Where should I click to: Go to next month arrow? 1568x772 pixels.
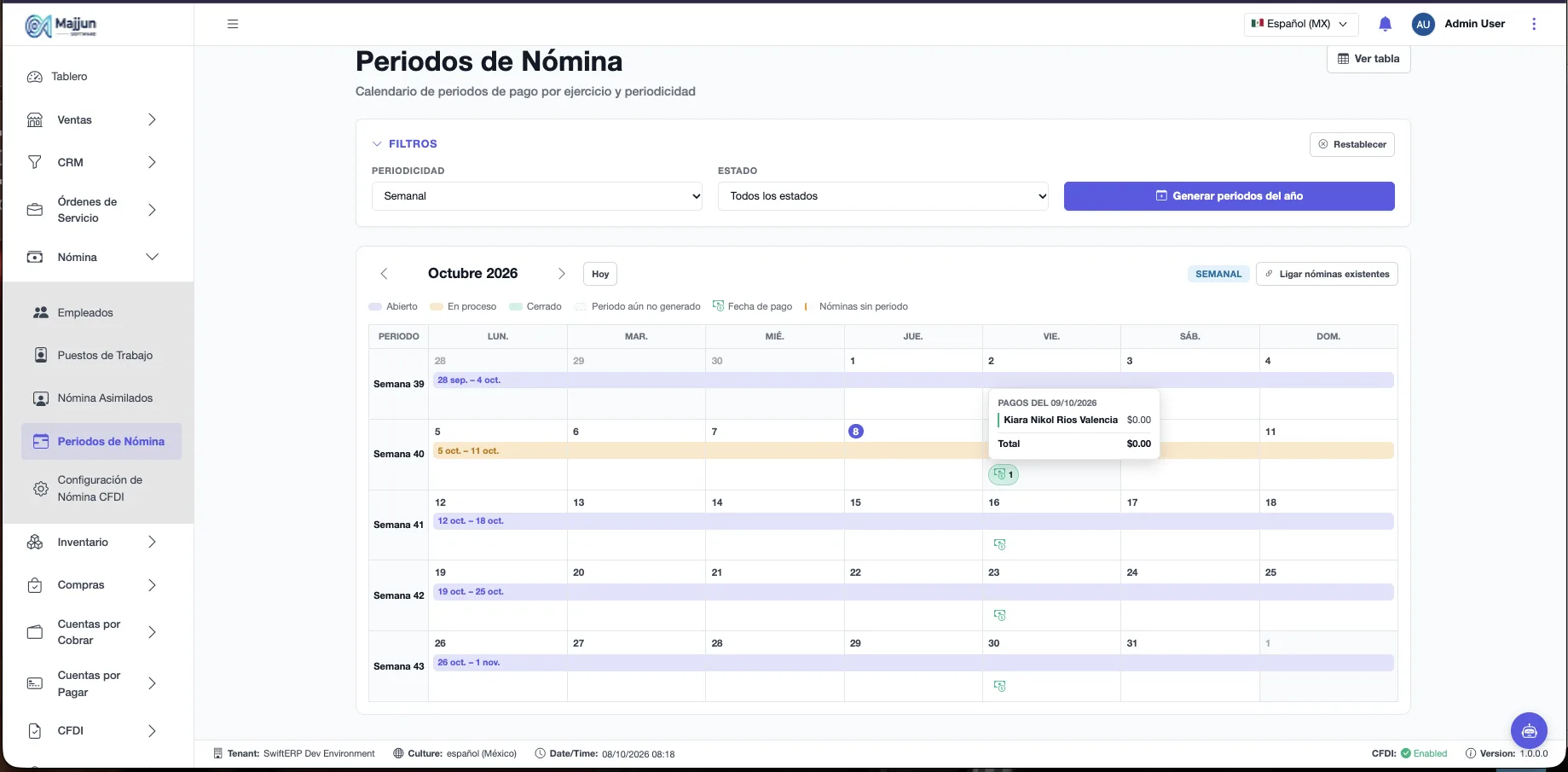(x=561, y=274)
